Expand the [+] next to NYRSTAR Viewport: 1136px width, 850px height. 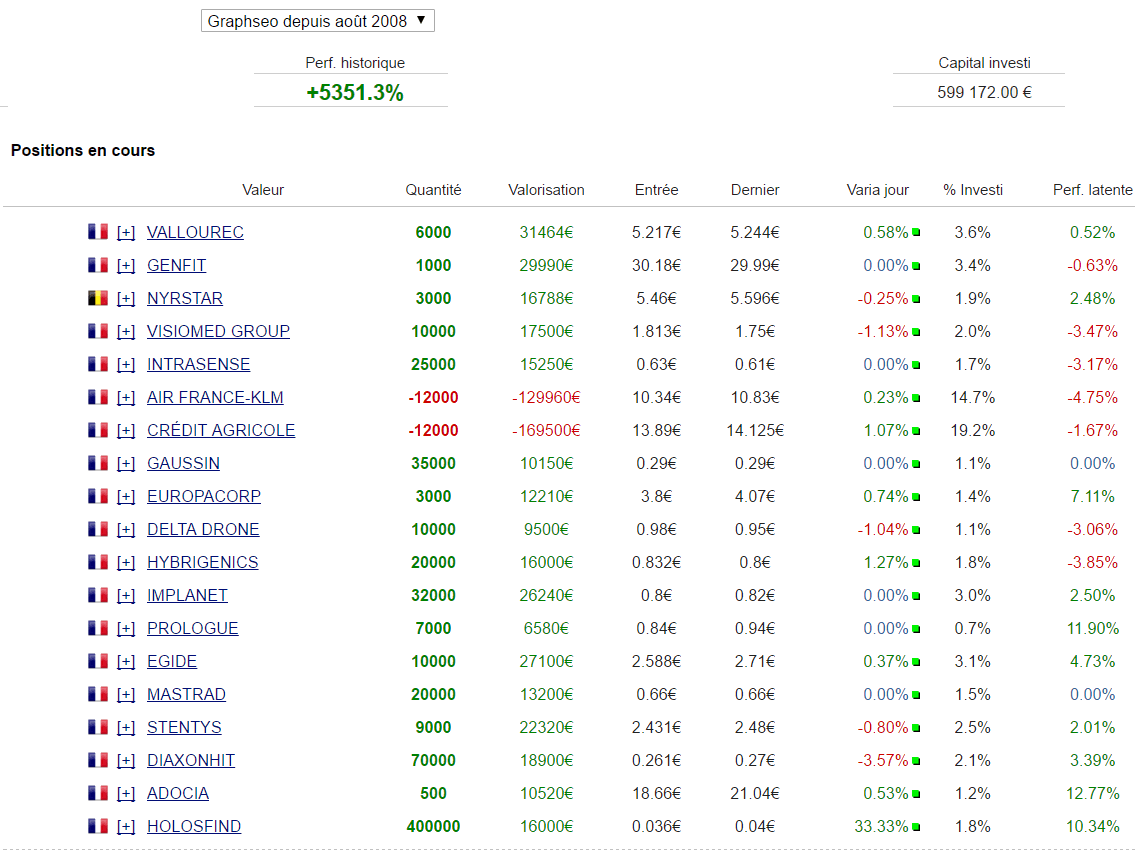click(126, 299)
